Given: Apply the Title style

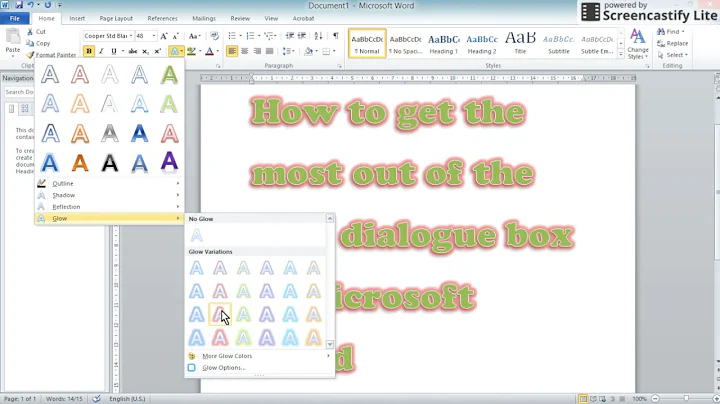Looking at the screenshot, I should point(520,44).
